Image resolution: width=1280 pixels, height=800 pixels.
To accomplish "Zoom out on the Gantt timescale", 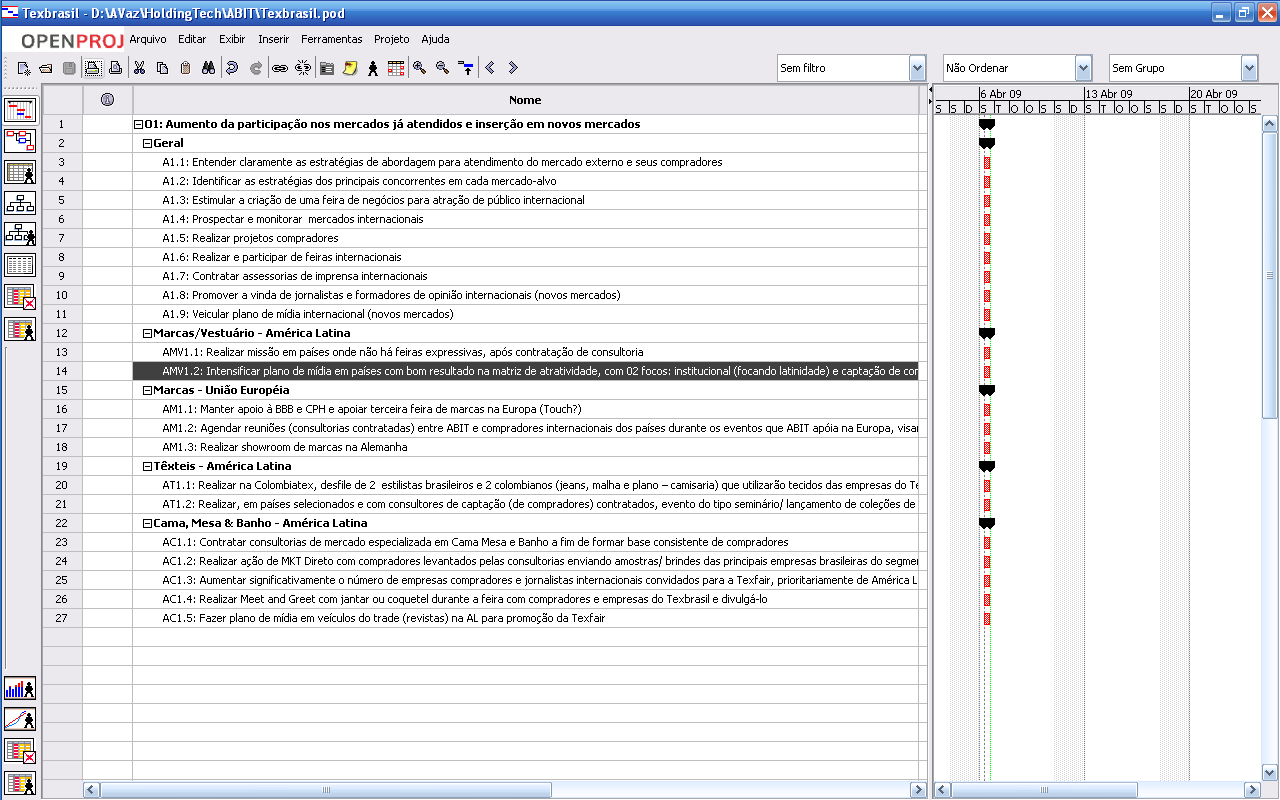I will coord(443,68).
